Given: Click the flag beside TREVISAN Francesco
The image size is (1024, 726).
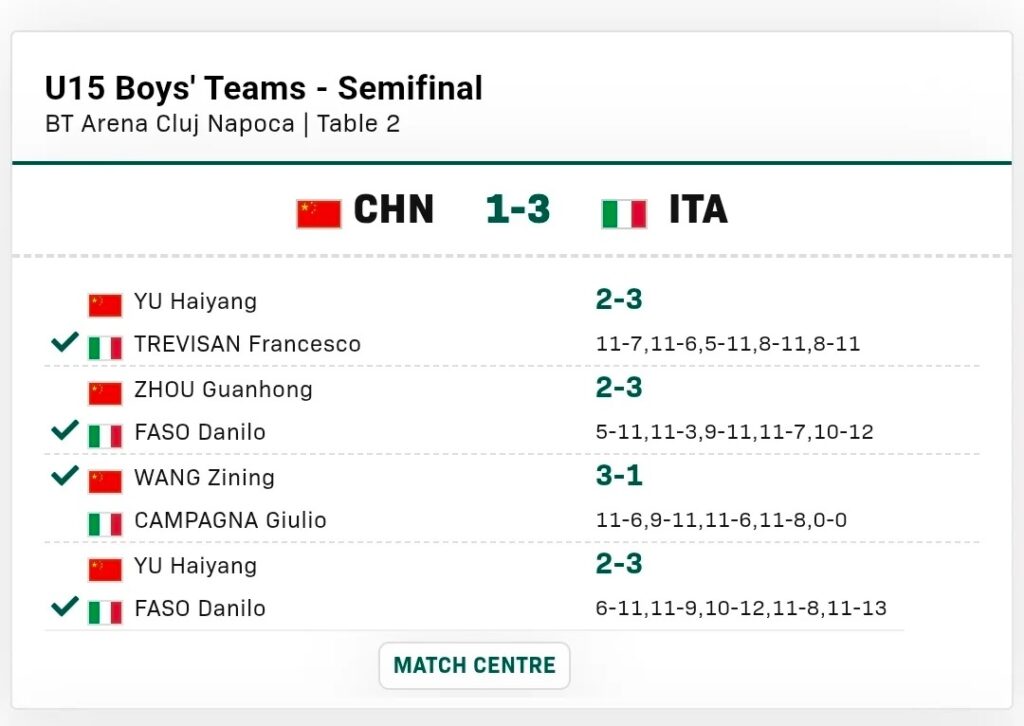Looking at the screenshot, I should pos(105,346).
